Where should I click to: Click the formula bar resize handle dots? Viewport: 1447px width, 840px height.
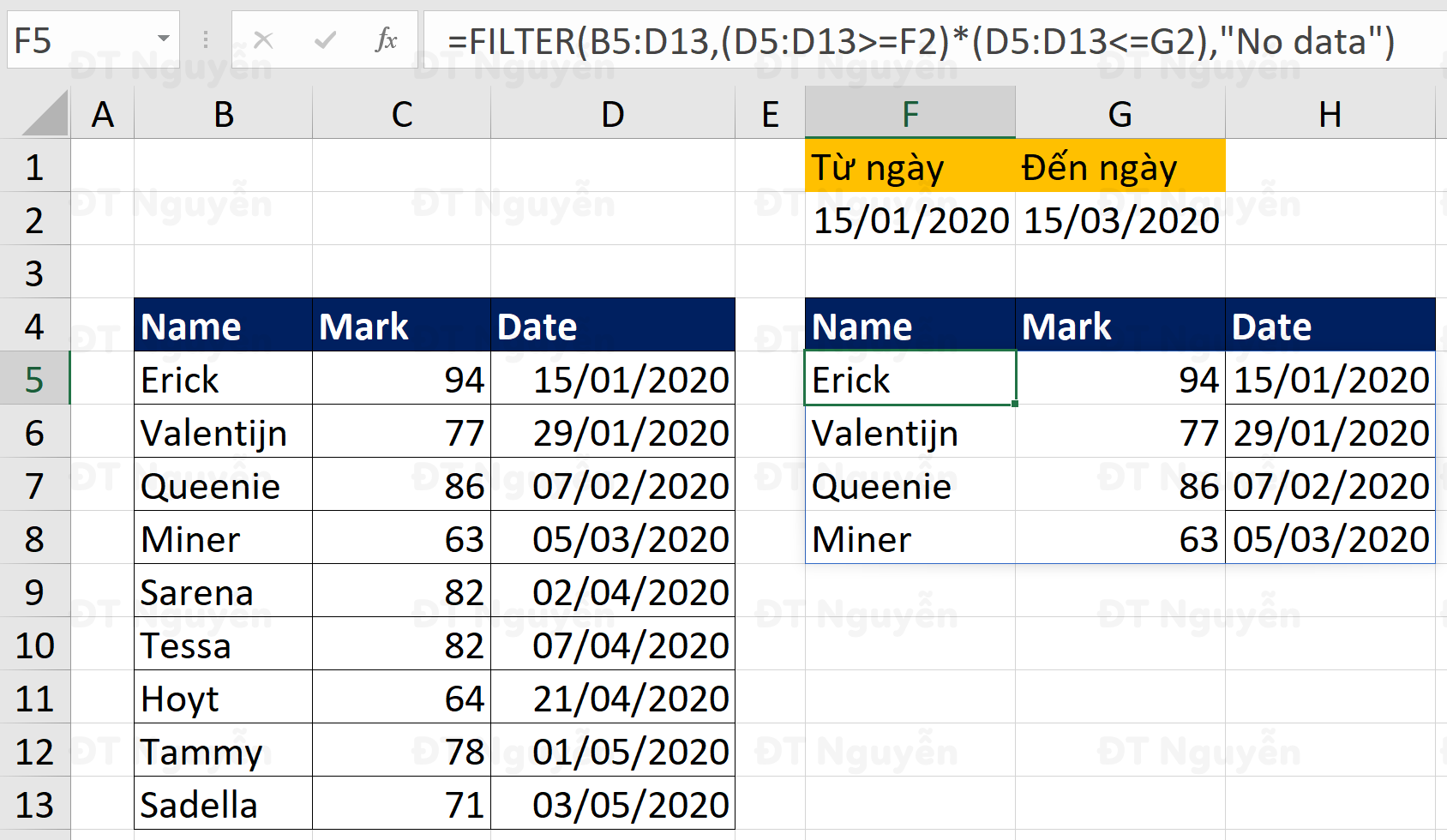pos(206,39)
